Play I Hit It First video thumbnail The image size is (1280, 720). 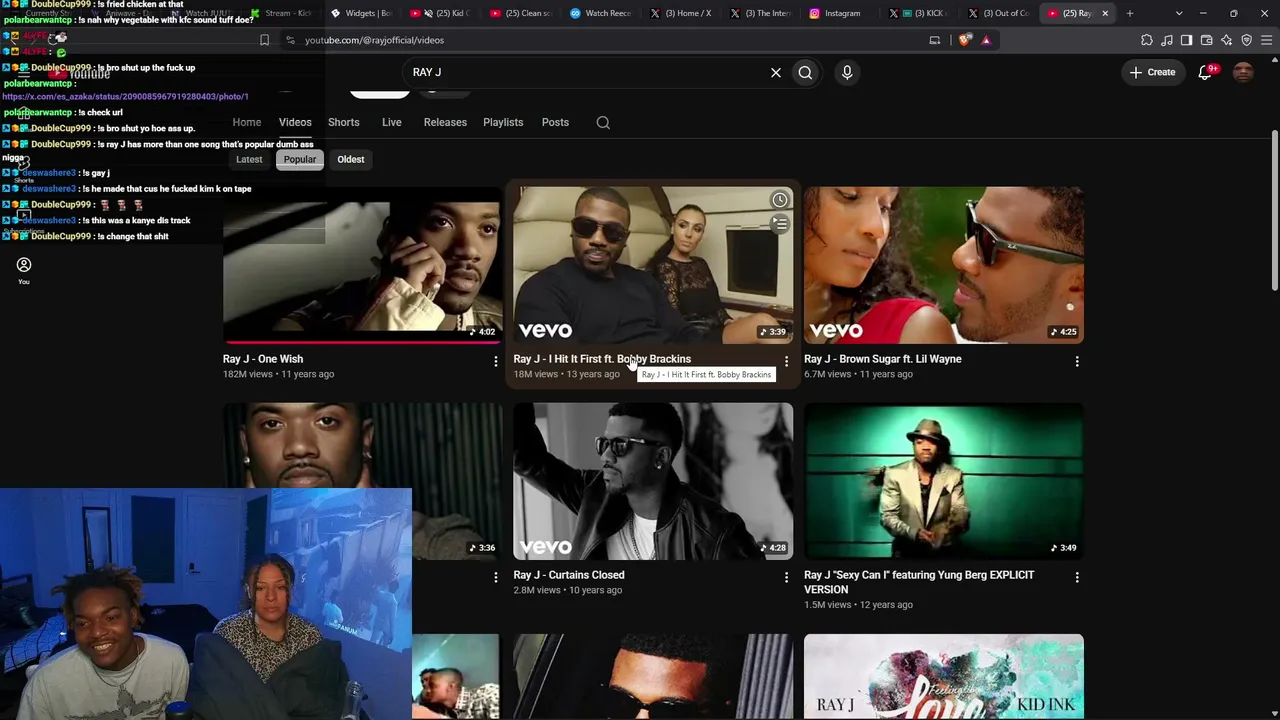click(x=653, y=264)
